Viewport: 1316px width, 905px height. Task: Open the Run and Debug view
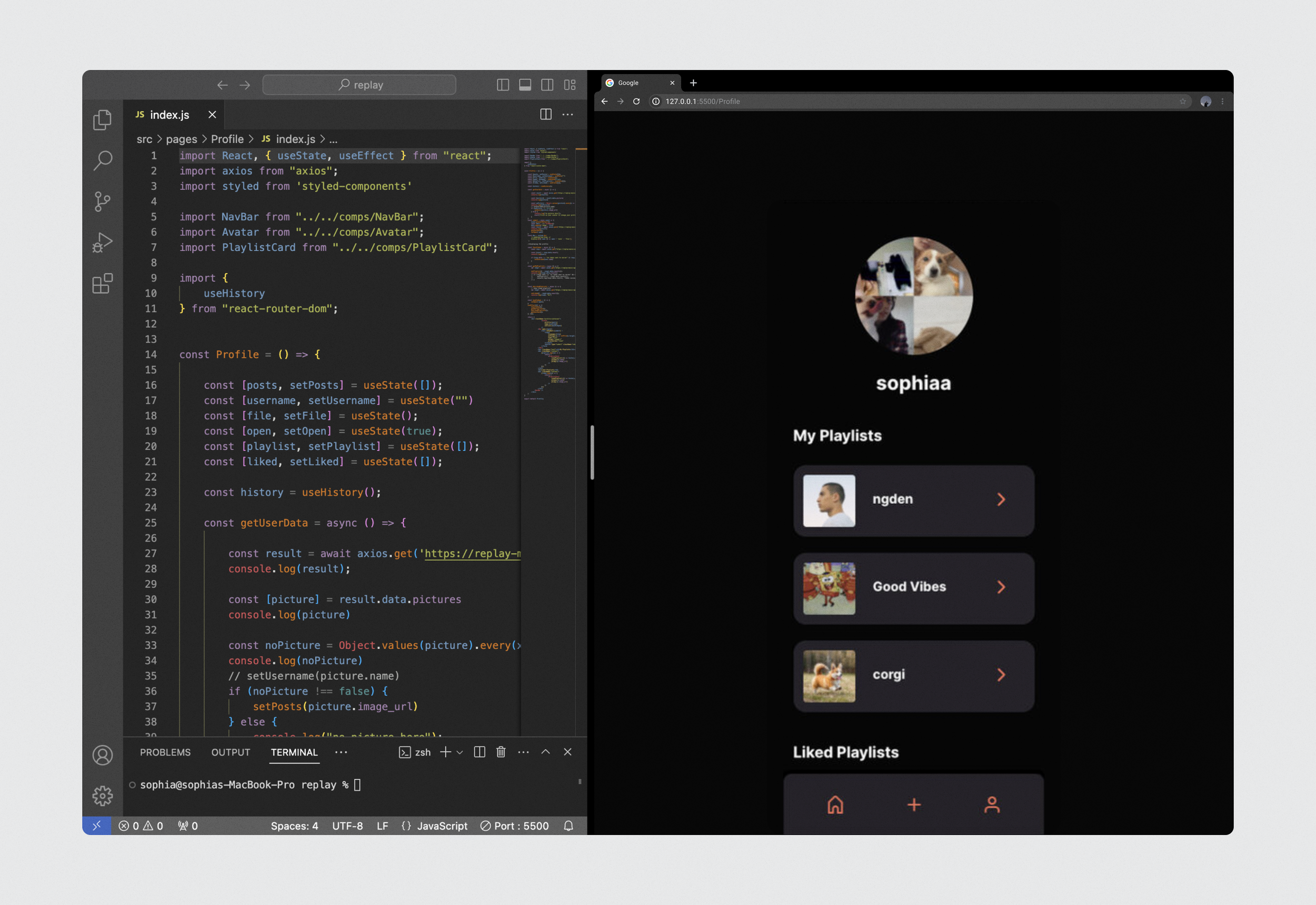(x=103, y=242)
